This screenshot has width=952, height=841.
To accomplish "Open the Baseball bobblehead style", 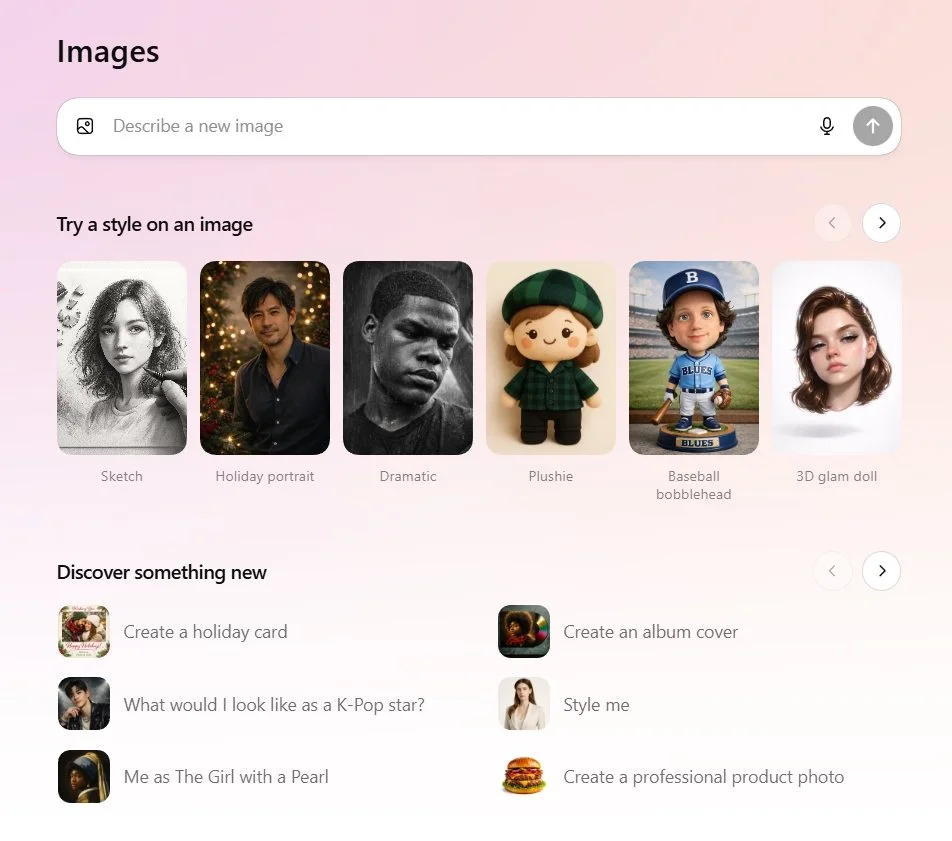I will pyautogui.click(x=694, y=358).
